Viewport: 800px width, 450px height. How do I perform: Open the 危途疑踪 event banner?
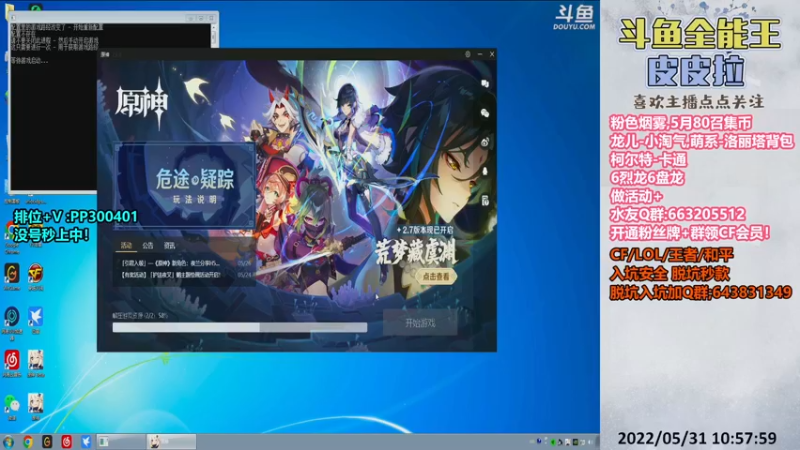186,185
